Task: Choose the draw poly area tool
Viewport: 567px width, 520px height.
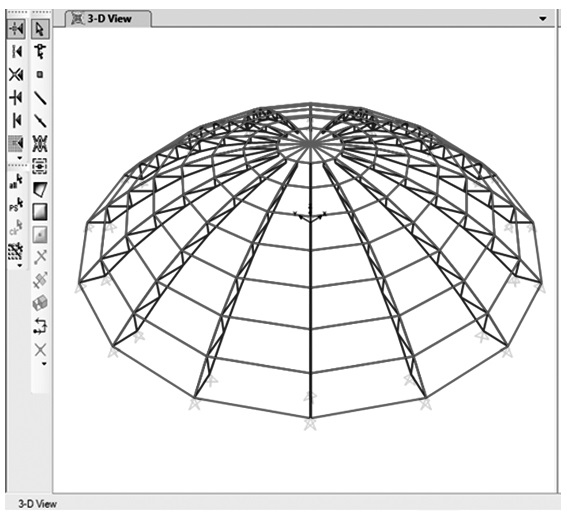Action: (40, 189)
